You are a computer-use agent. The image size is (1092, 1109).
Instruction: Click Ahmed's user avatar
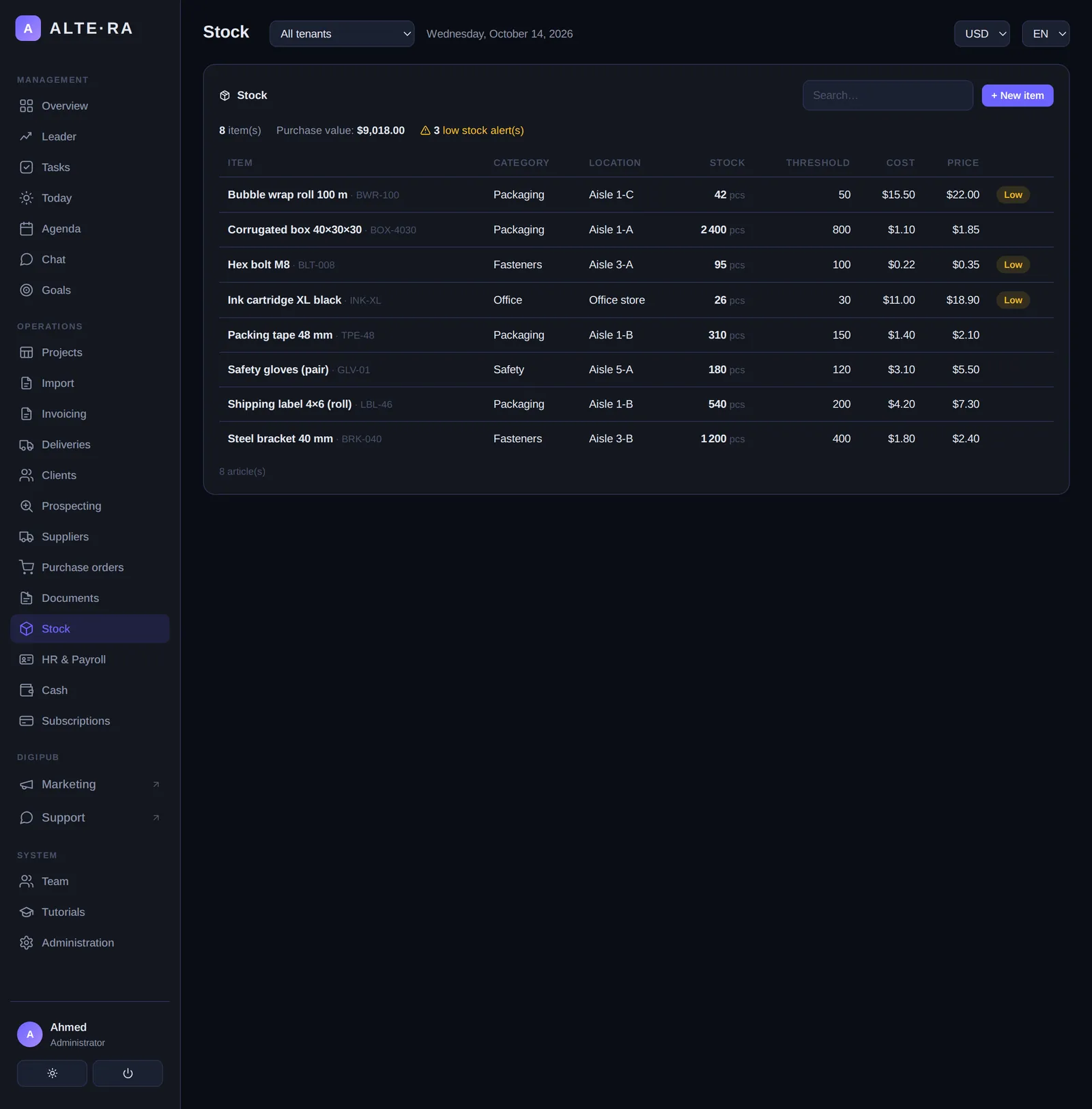tap(29, 1035)
